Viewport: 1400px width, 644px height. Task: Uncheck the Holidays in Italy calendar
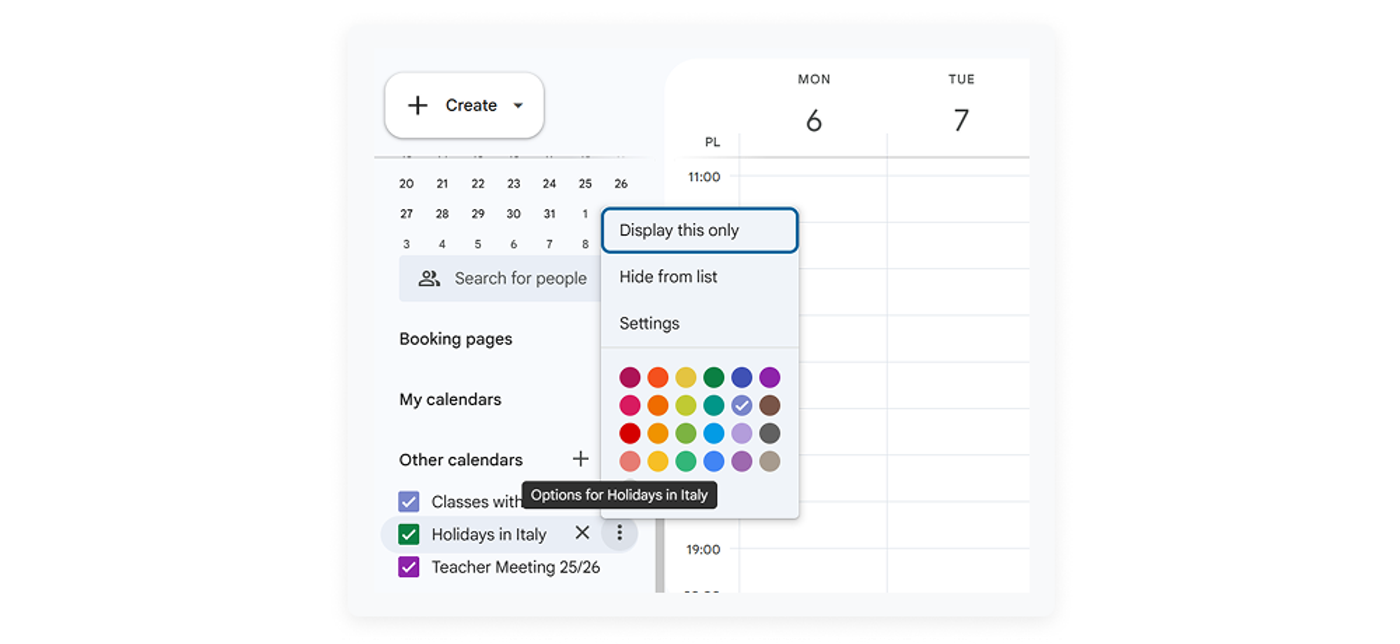click(x=408, y=533)
